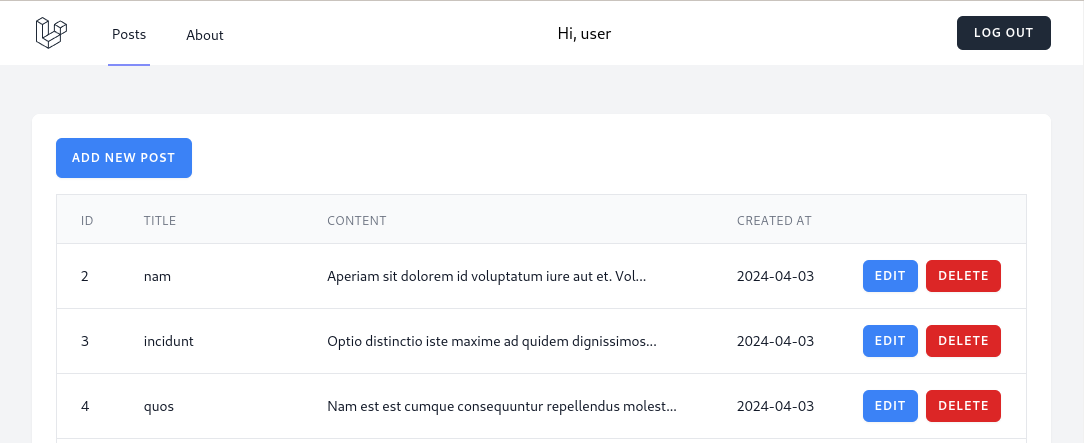Edit the post titled quos

890,406
